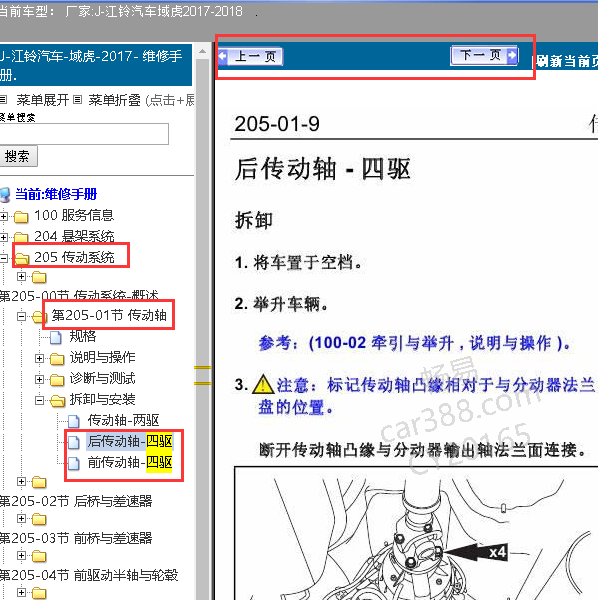Click folder icon above 第205-00节 label
This screenshot has height=600, width=598.
coord(39,277)
